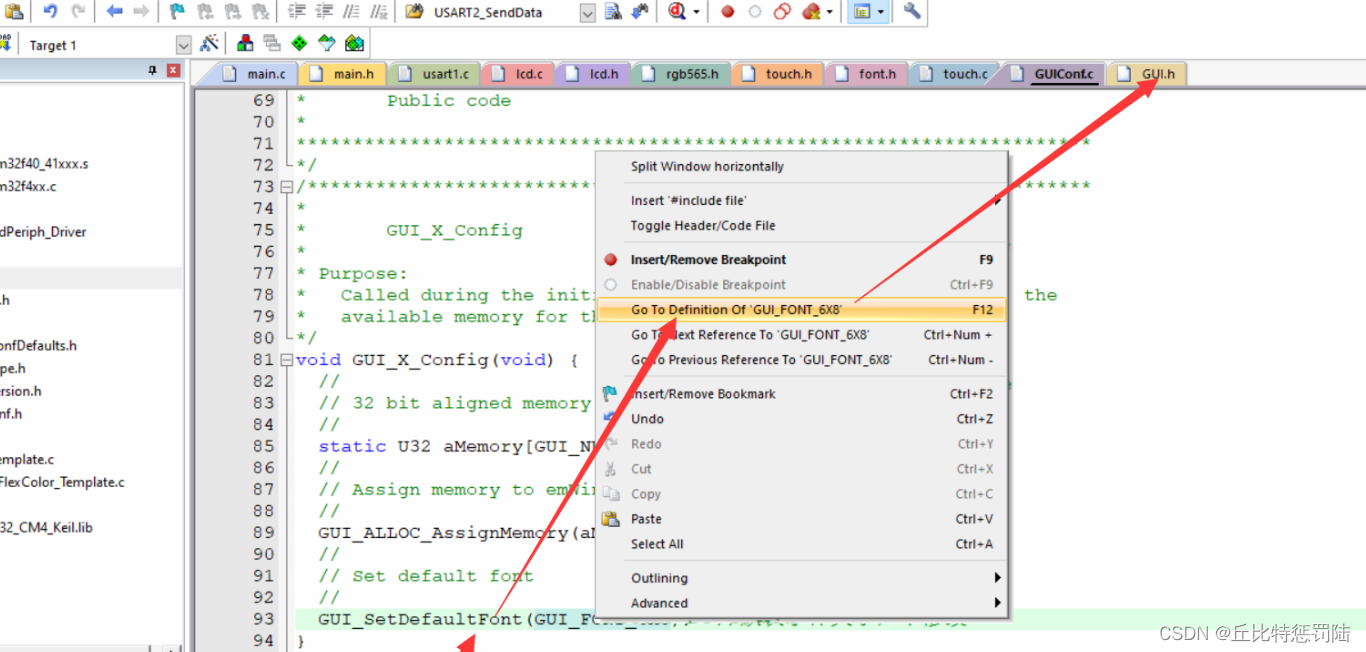This screenshot has height=652, width=1366.
Task: Open Configuration with the wrench icon
Action: point(912,11)
